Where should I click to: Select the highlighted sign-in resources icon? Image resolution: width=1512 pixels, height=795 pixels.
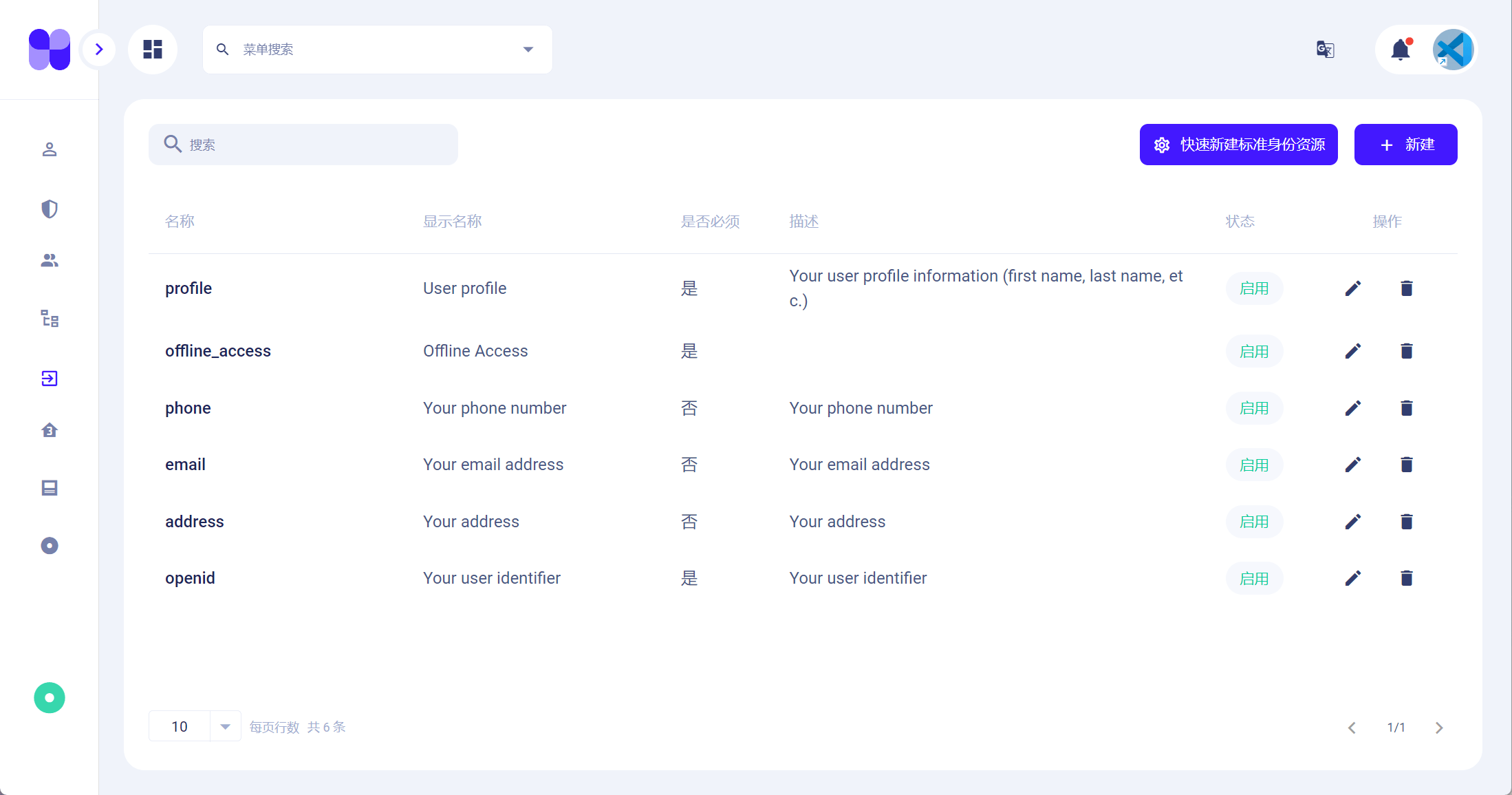49,378
